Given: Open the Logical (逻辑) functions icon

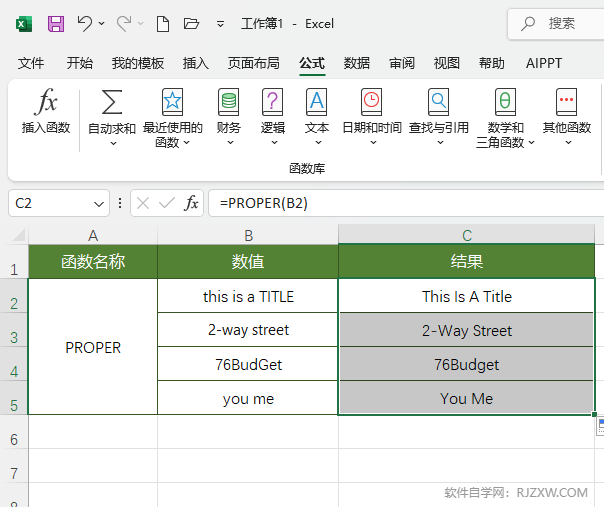Looking at the screenshot, I should click(272, 102).
